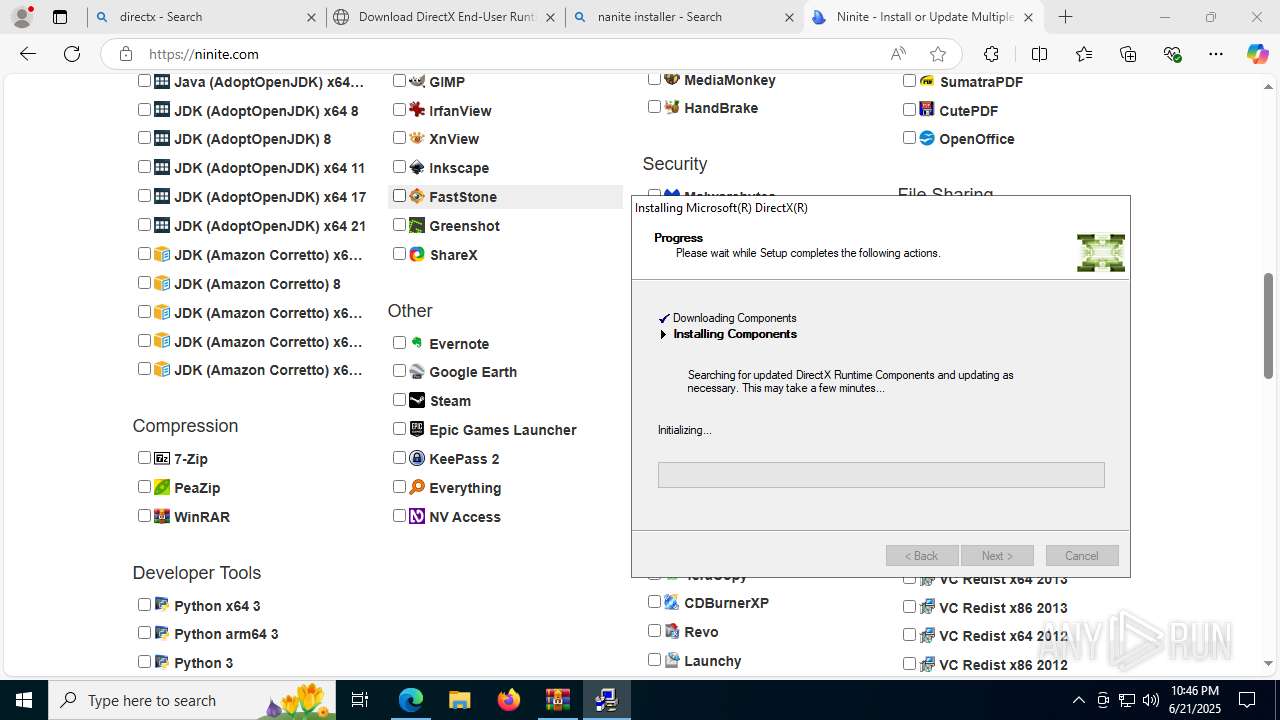Show hidden system tray icons
Viewport: 1280px width, 720px height.
click(1078, 700)
